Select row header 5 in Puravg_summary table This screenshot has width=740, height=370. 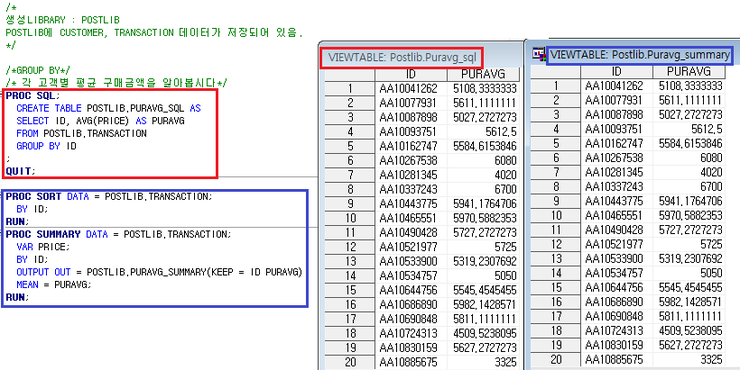click(x=555, y=143)
